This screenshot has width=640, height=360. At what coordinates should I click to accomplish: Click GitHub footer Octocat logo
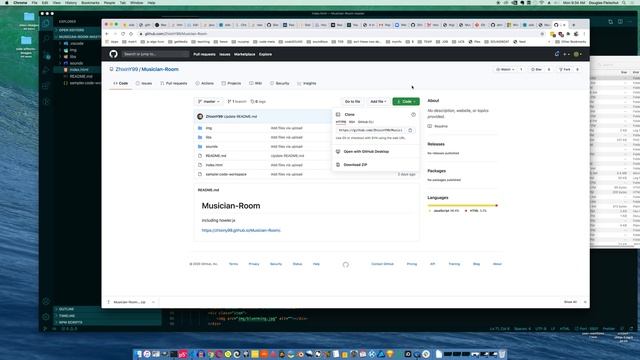346,264
